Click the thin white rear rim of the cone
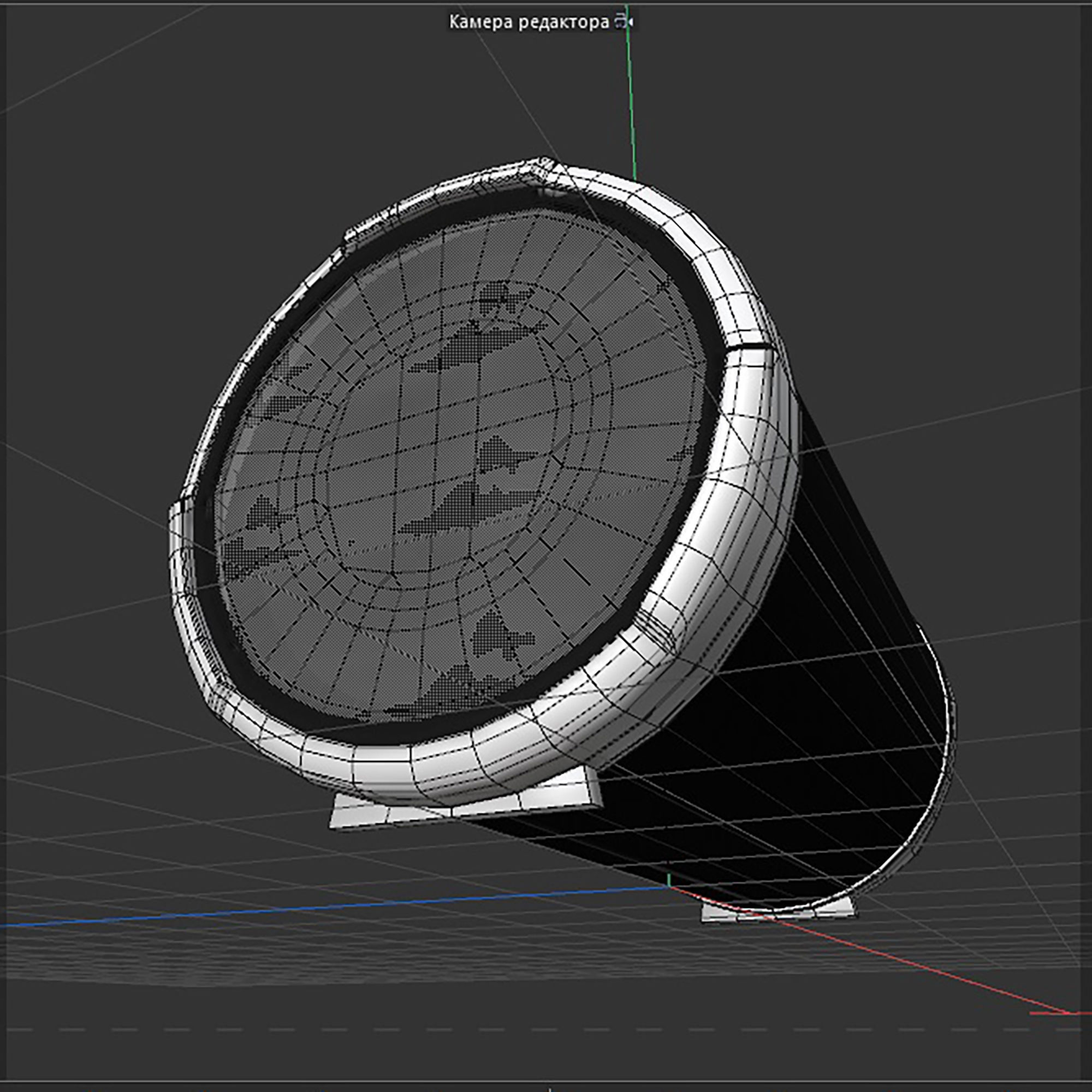The image size is (1092, 1092). tap(948, 718)
